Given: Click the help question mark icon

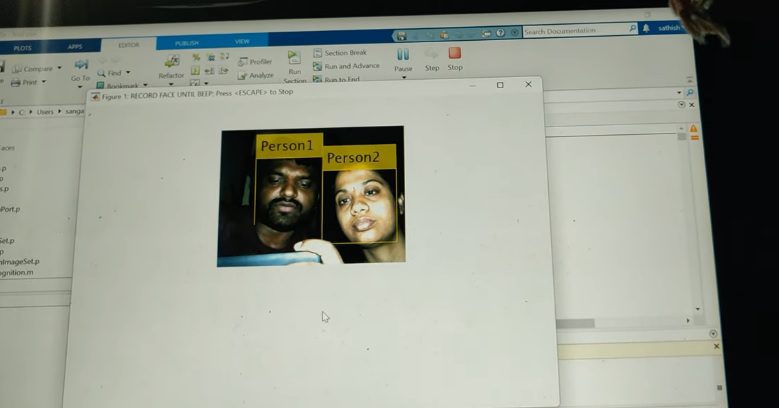Looking at the screenshot, I should 500,33.
